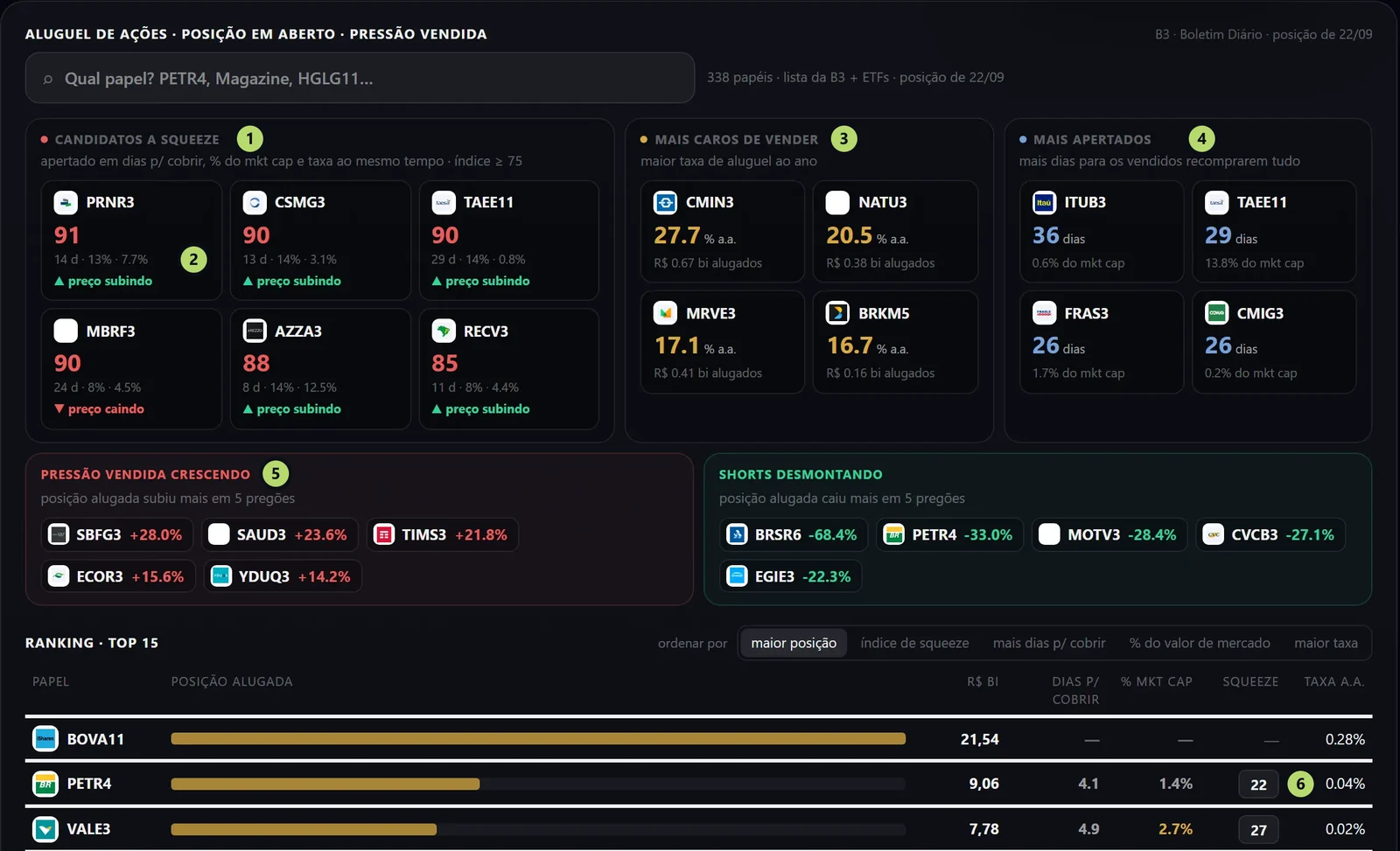Select the maior taxa sort option
1400x851 pixels.
click(1326, 644)
